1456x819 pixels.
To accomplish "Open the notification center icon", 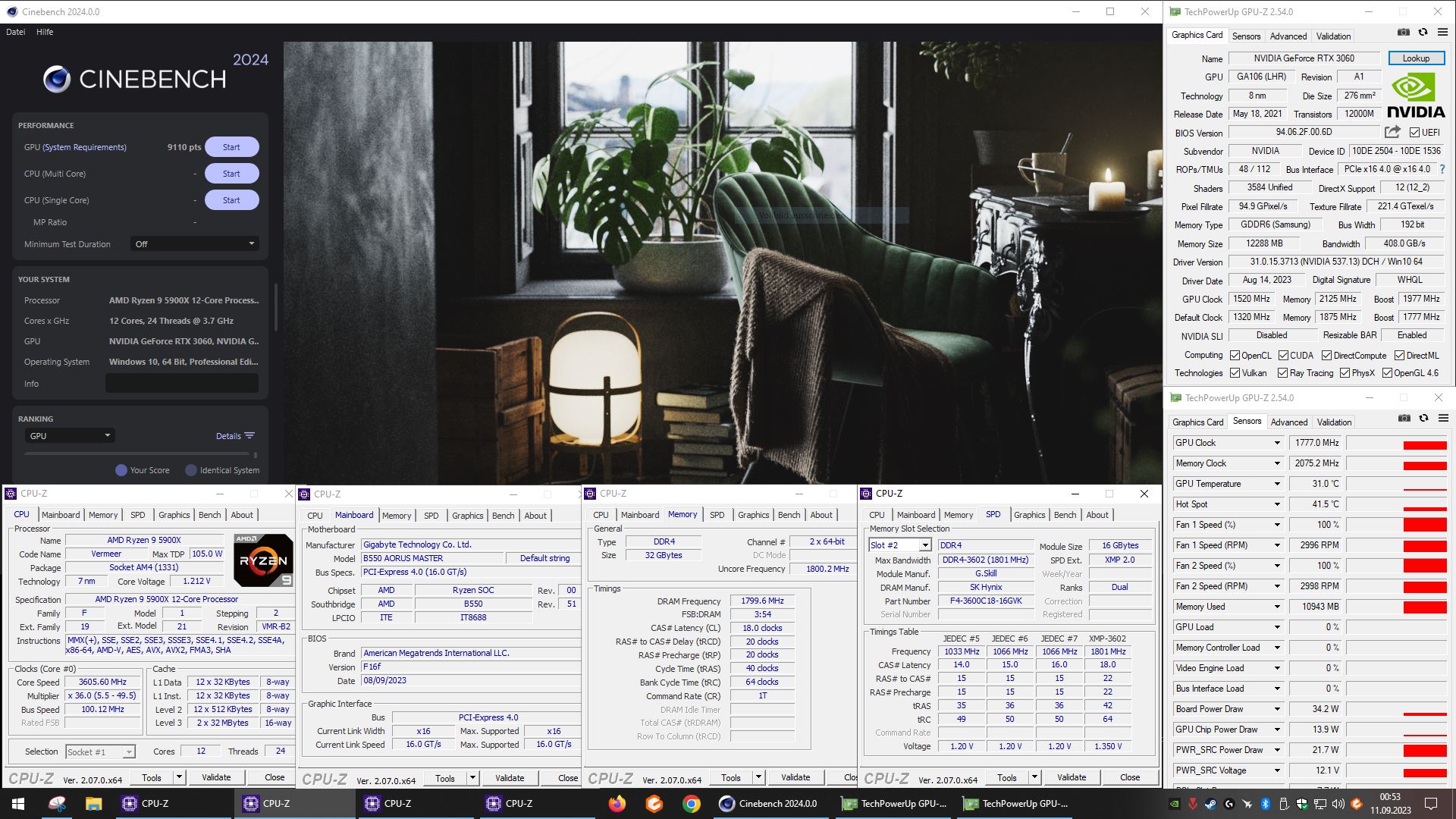I will (x=1431, y=804).
